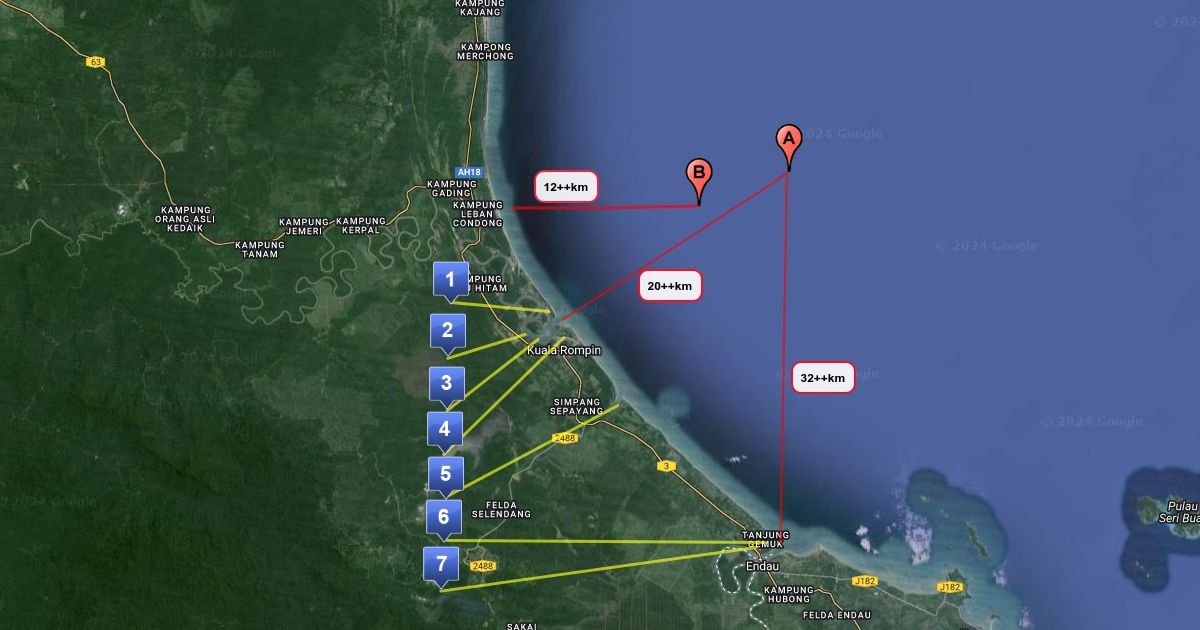
Task: Click the red map marker A
Action: (x=788, y=146)
